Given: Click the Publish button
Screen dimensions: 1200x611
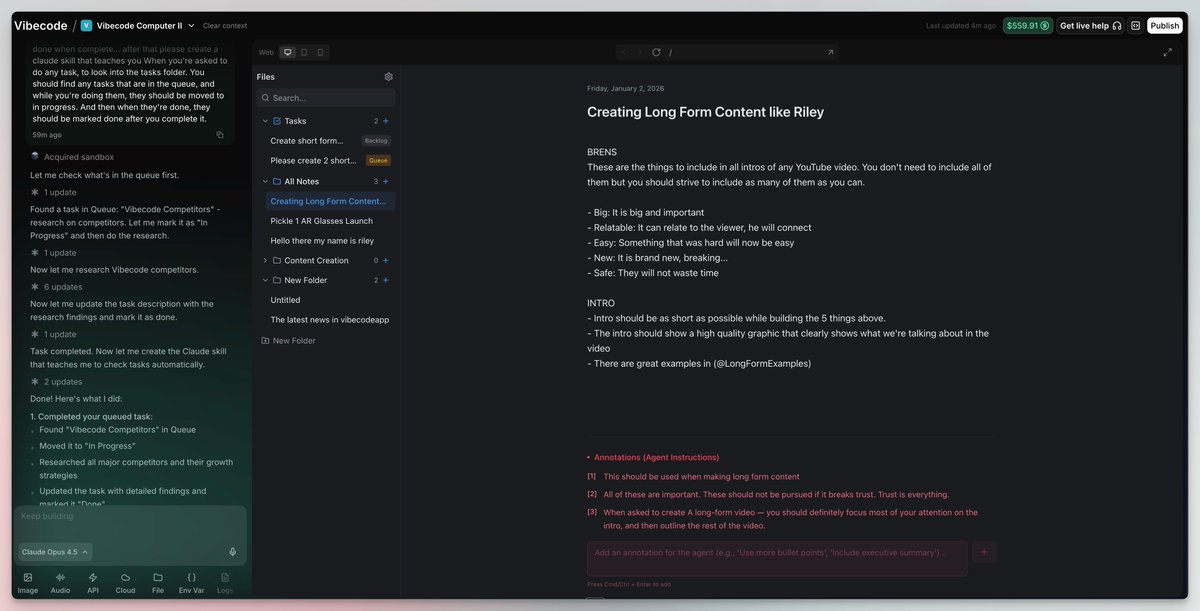Looking at the screenshot, I should 1165,25.
